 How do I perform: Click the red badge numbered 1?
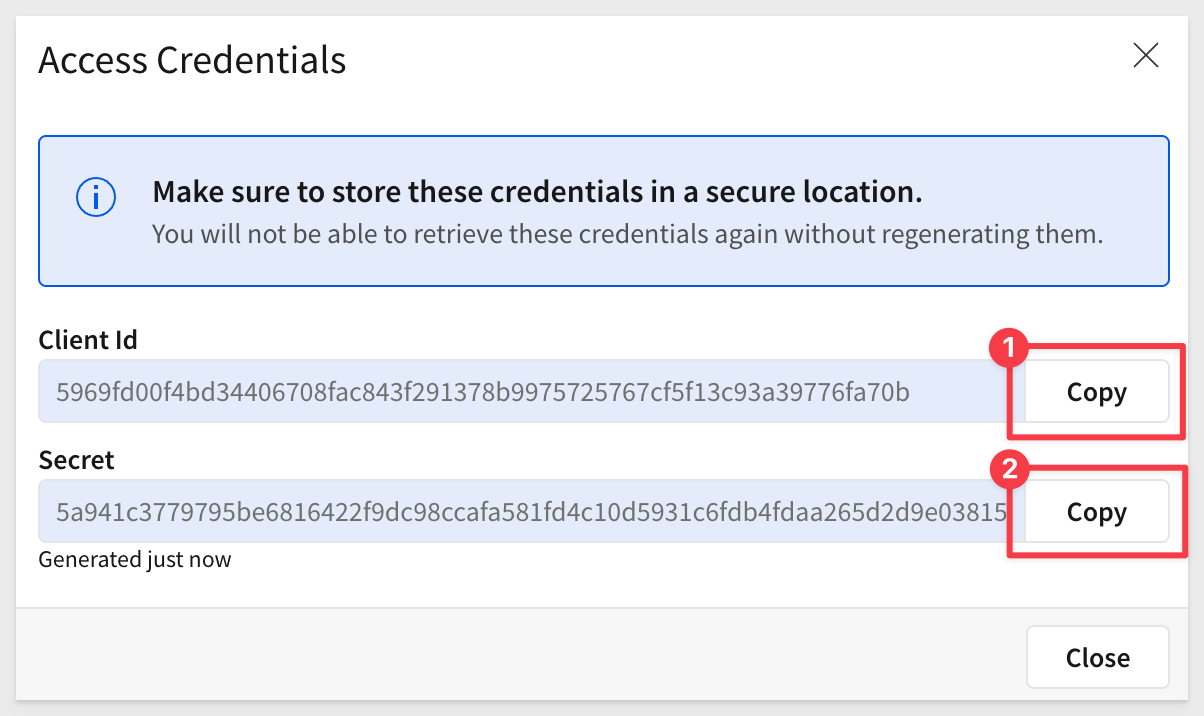1009,349
